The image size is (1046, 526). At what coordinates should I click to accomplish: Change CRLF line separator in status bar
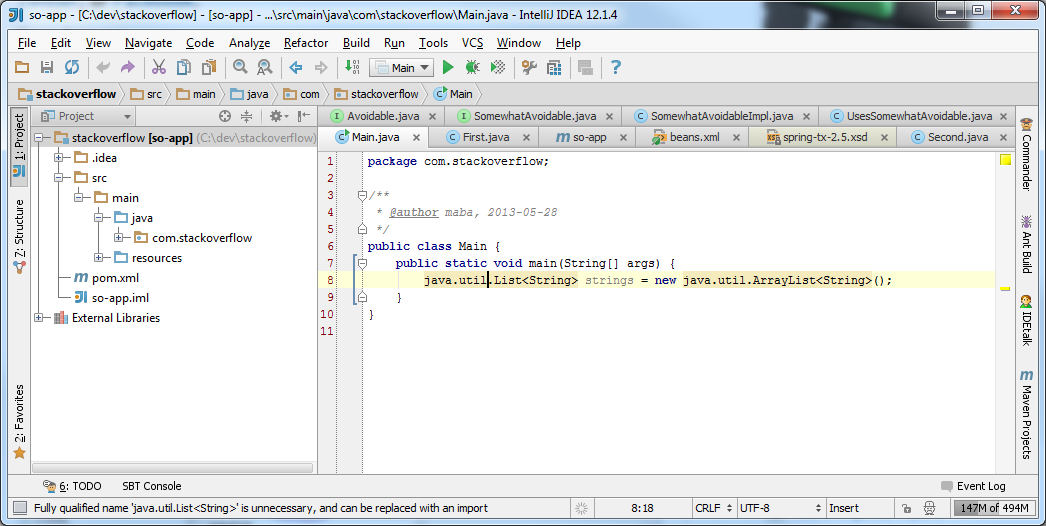[x=714, y=508]
